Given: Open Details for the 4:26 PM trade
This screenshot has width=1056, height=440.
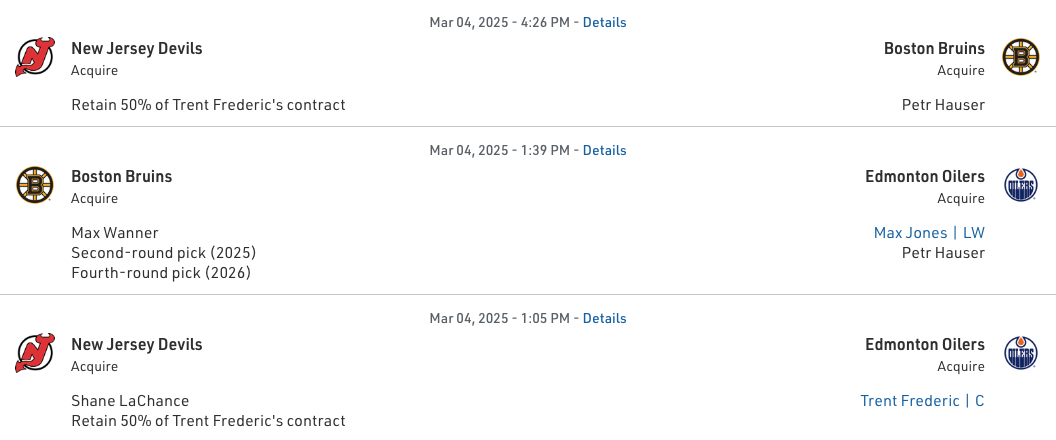Looking at the screenshot, I should tap(604, 22).
